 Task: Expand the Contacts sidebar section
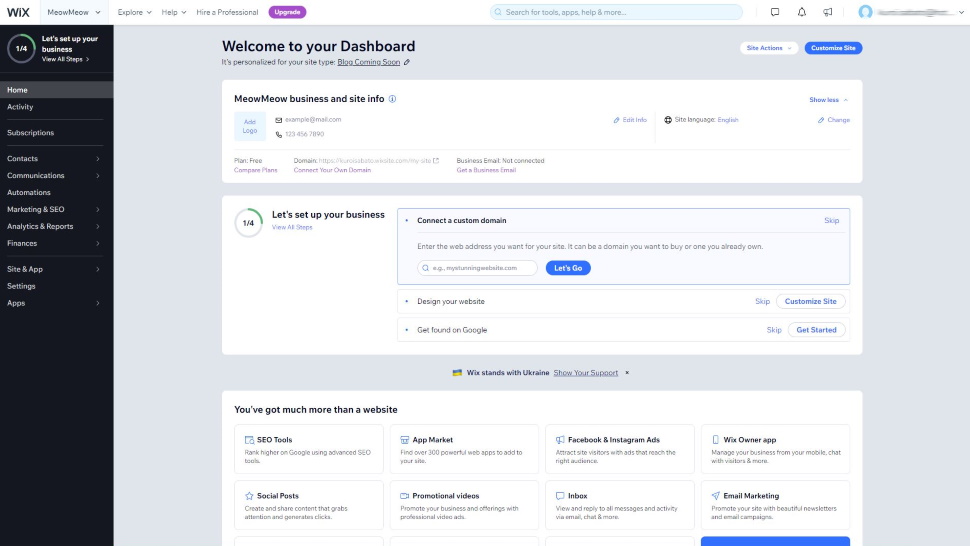pos(56,159)
